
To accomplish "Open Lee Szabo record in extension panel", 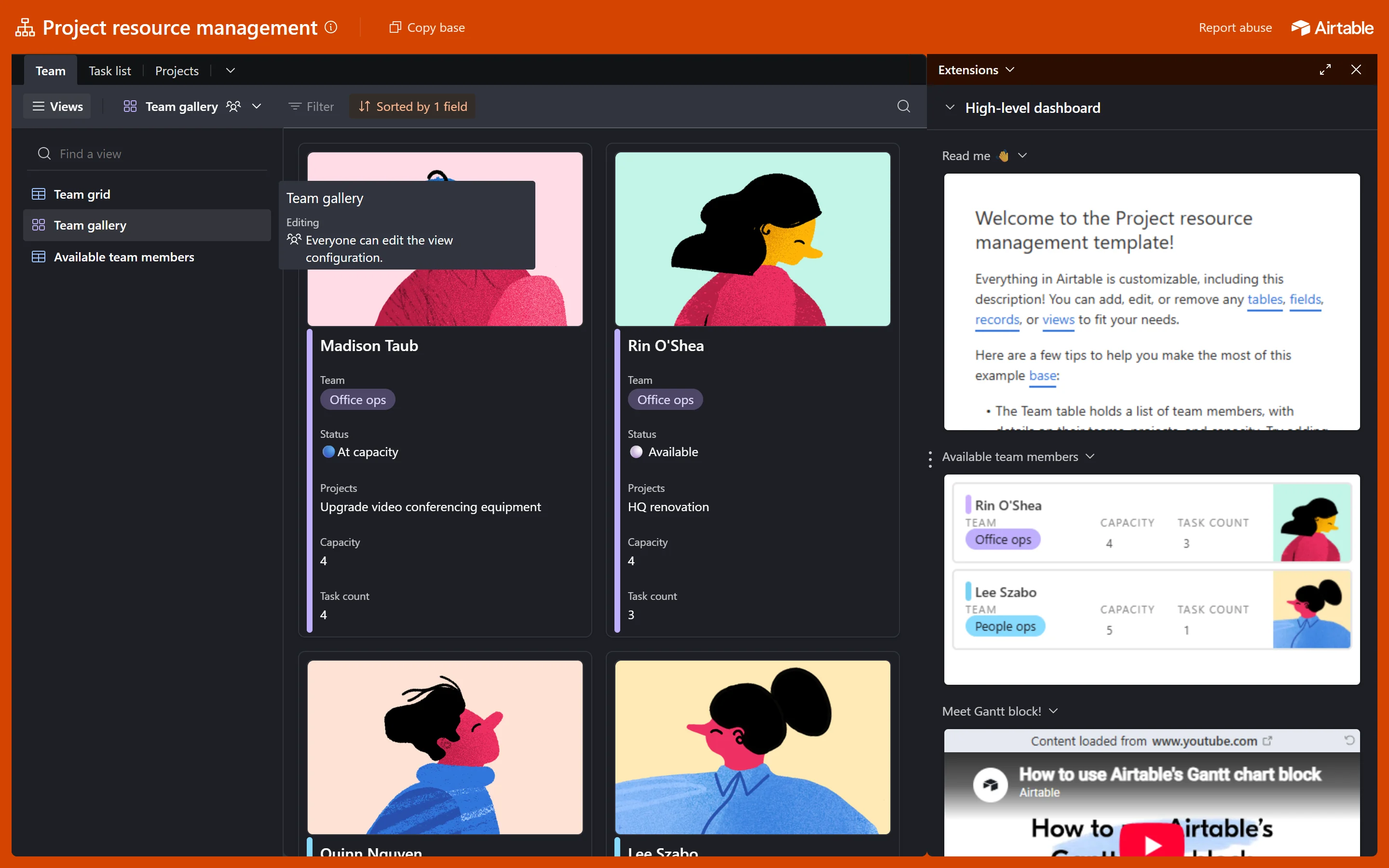I will (1152, 609).
